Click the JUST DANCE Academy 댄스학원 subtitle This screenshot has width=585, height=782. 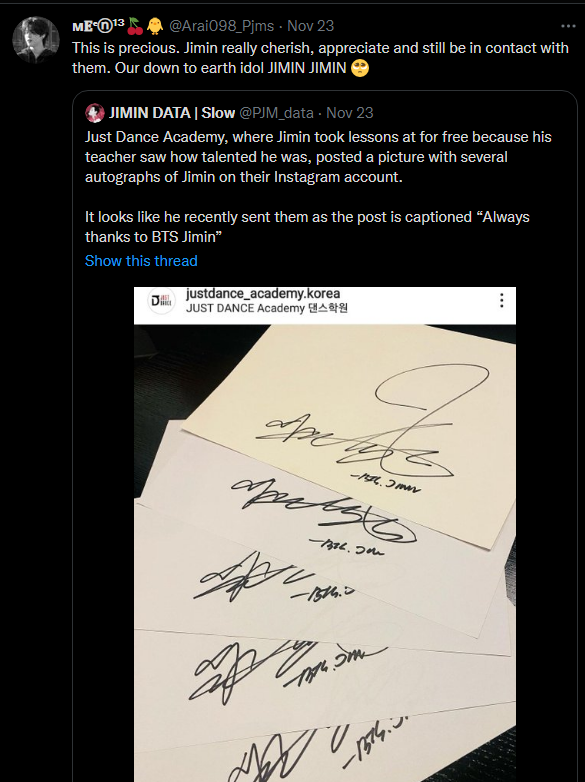point(267,308)
